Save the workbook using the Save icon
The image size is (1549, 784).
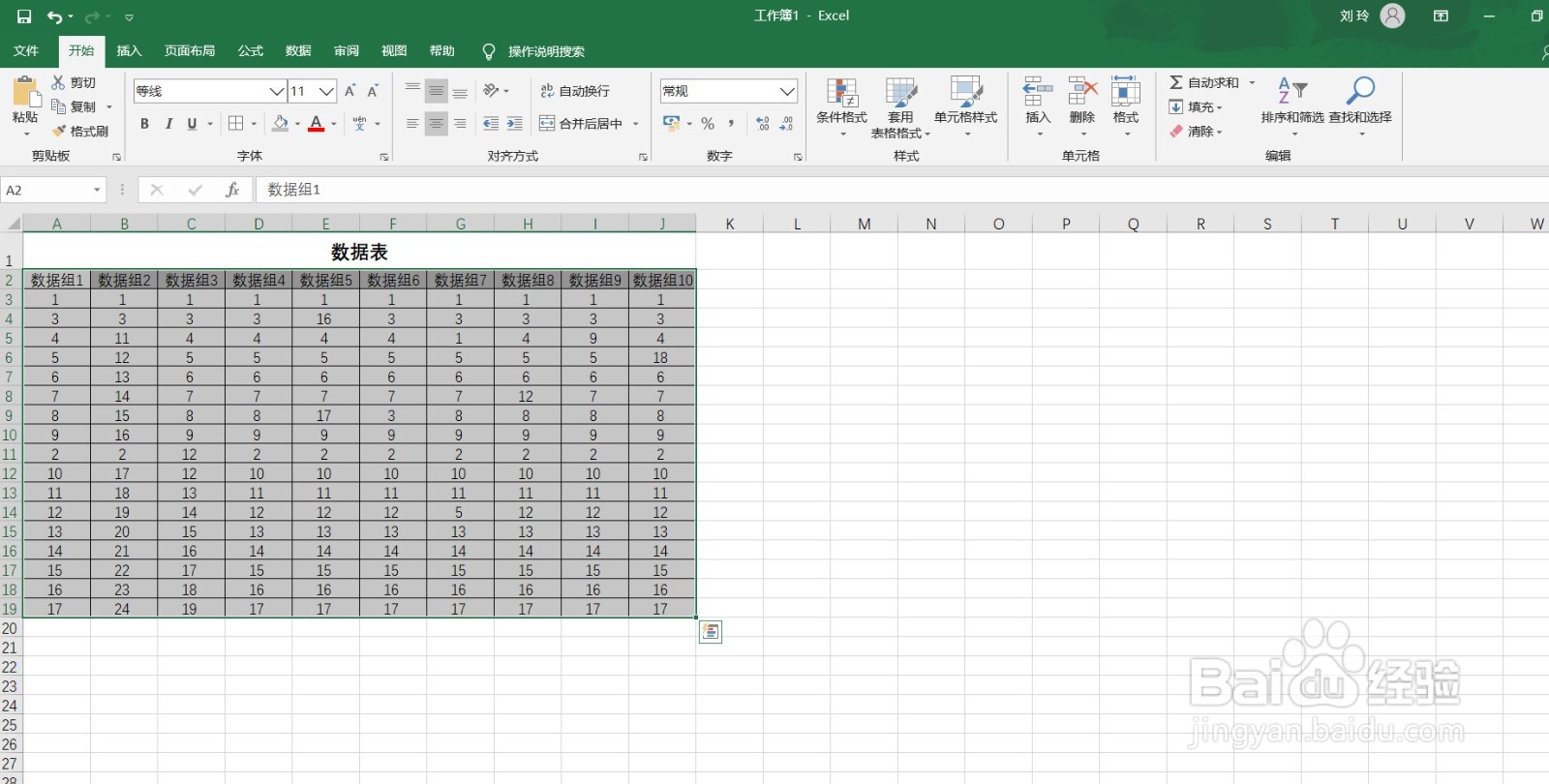coord(24,16)
